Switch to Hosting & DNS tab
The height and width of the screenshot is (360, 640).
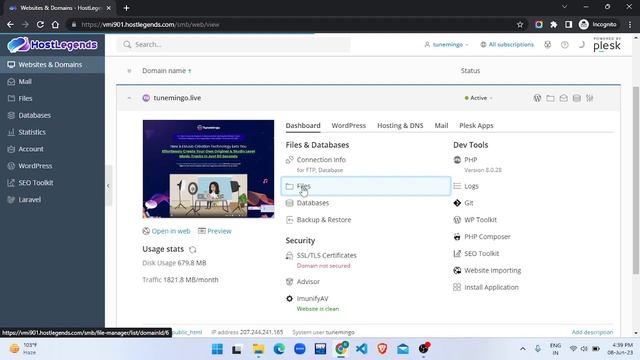coord(400,126)
